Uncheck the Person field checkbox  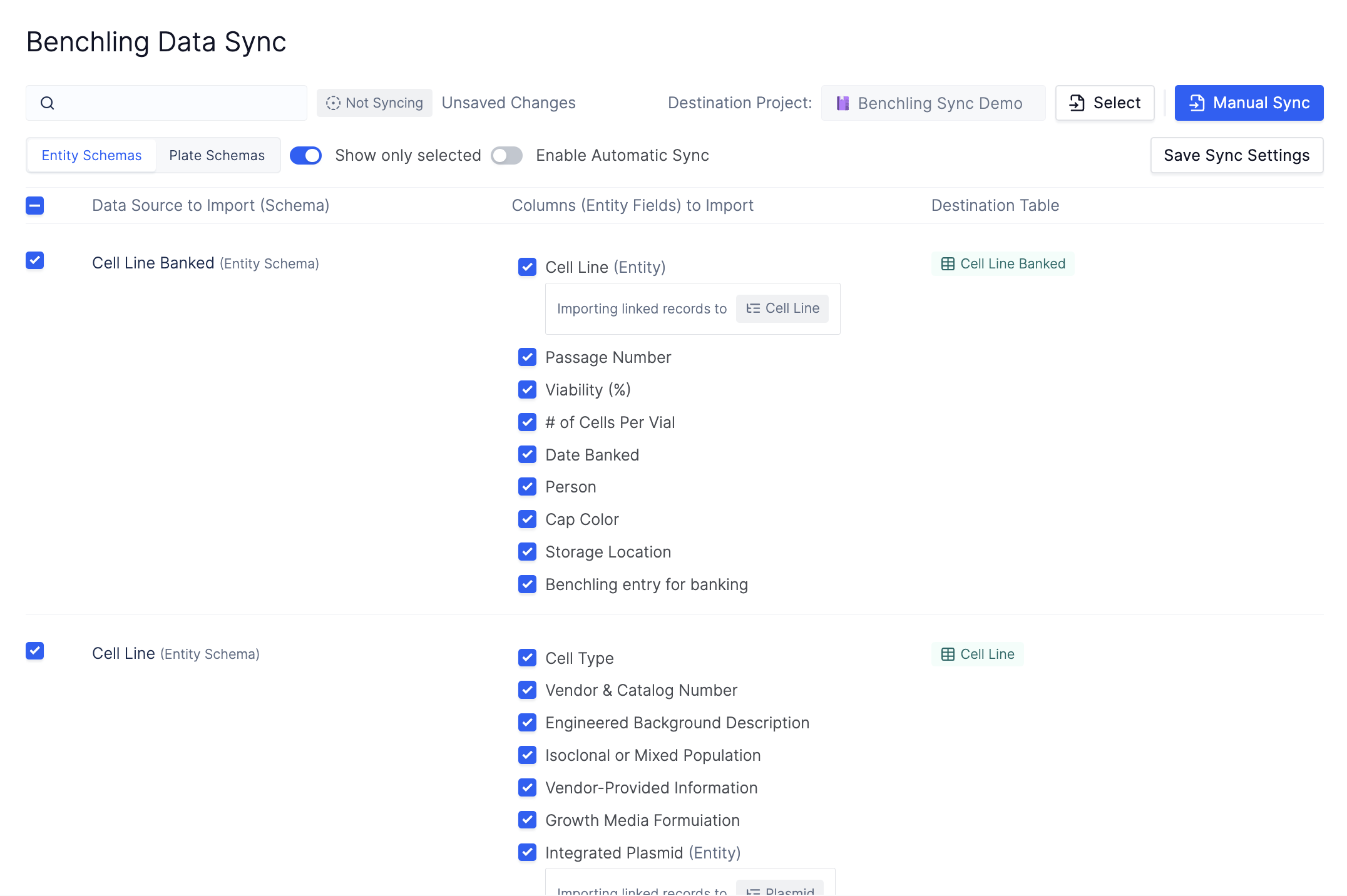click(x=527, y=487)
